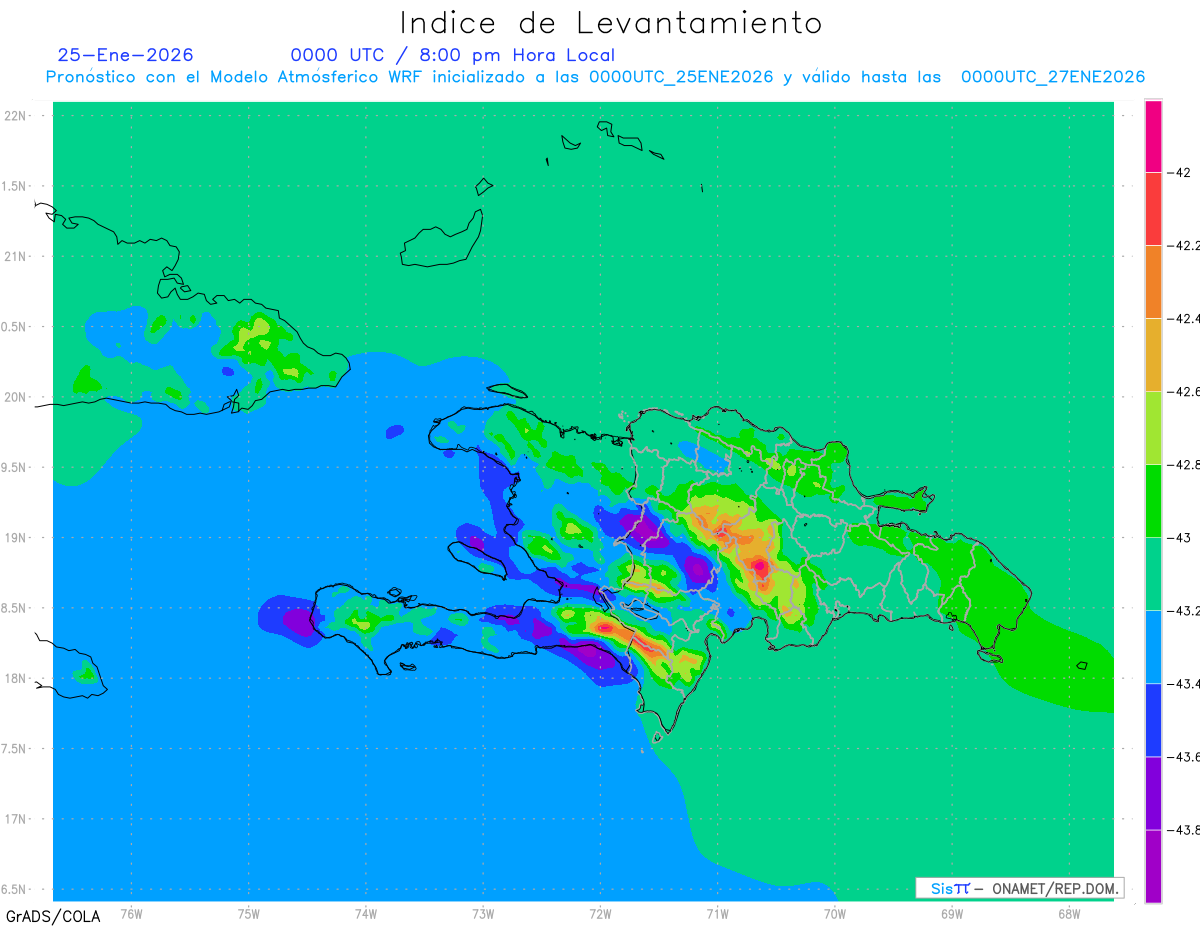Select the red legend swatch between -42 and -42.2

pos(1153,209)
